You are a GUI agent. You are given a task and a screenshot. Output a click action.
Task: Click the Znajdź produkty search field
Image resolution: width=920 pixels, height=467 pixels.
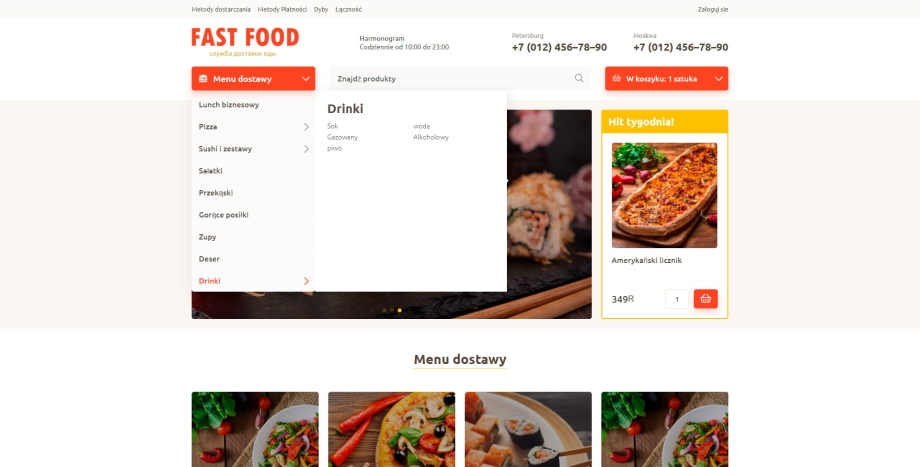point(460,79)
